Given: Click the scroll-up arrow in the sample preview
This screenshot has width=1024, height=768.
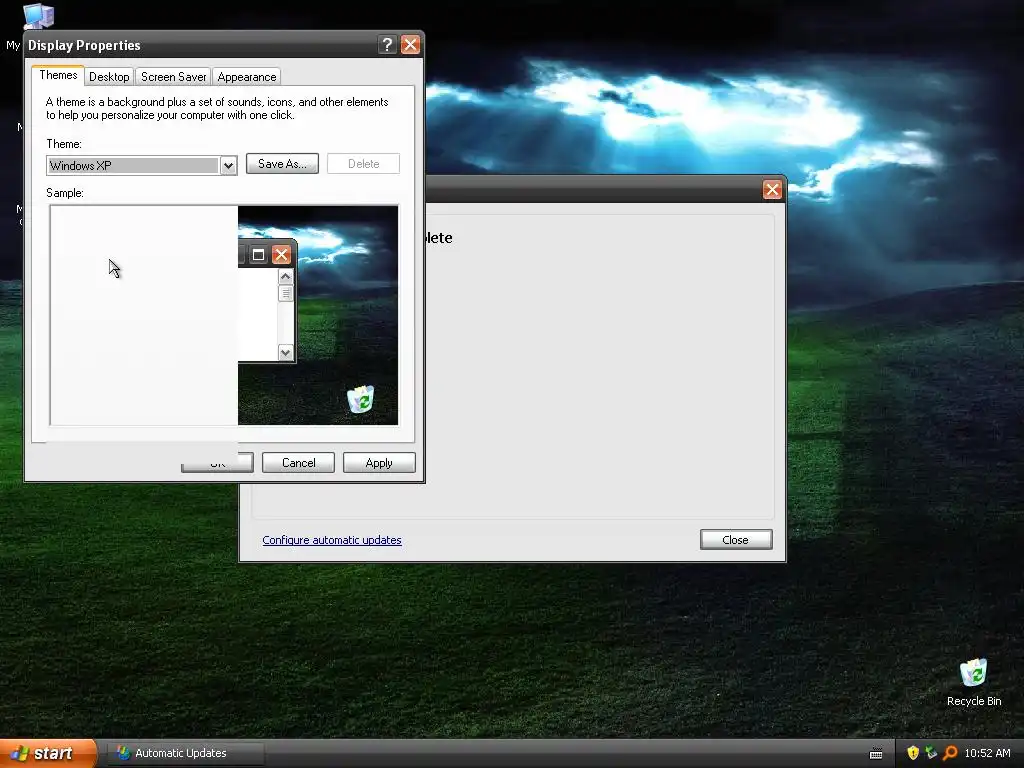Looking at the screenshot, I should tap(285, 277).
